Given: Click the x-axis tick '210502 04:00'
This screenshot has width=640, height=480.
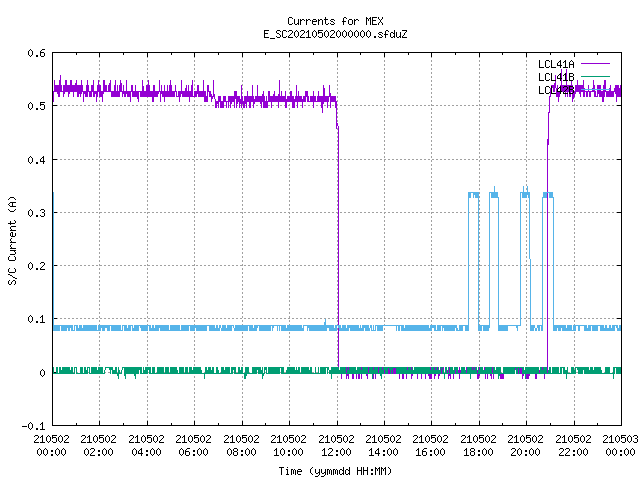Looking at the screenshot, I should coord(146,445).
